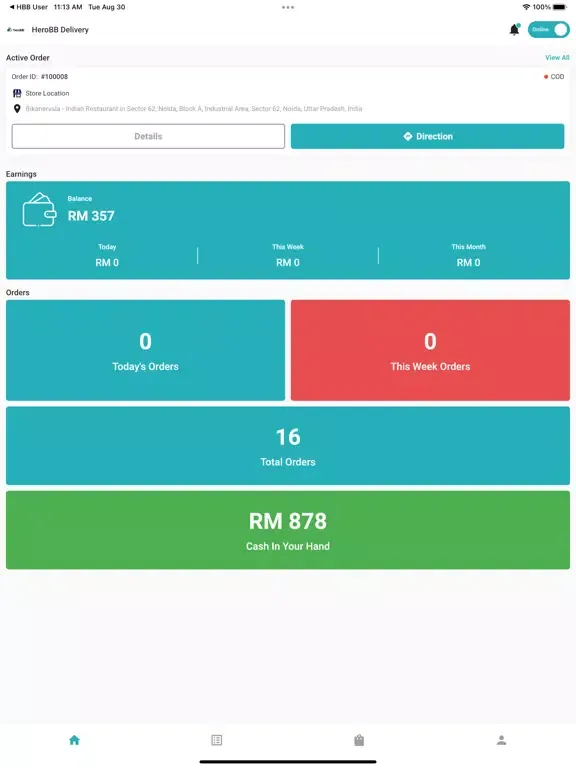
Task: Click the RM 357 balance value
Action: point(91,216)
